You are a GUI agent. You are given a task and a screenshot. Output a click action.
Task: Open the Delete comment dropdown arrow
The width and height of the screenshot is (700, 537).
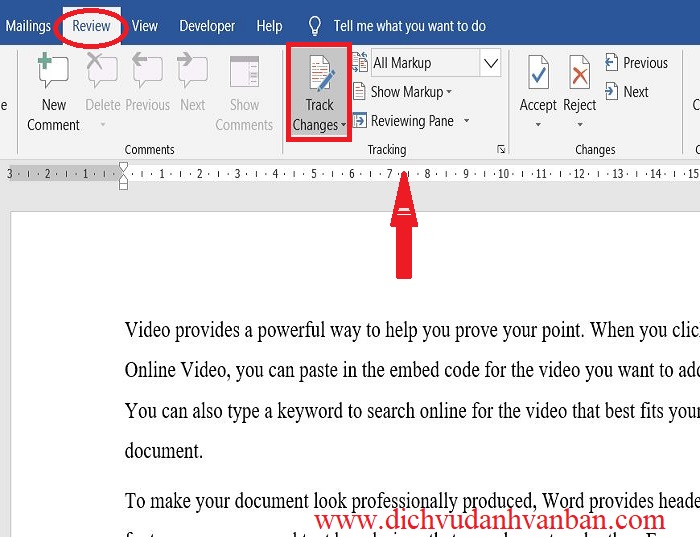pos(103,125)
